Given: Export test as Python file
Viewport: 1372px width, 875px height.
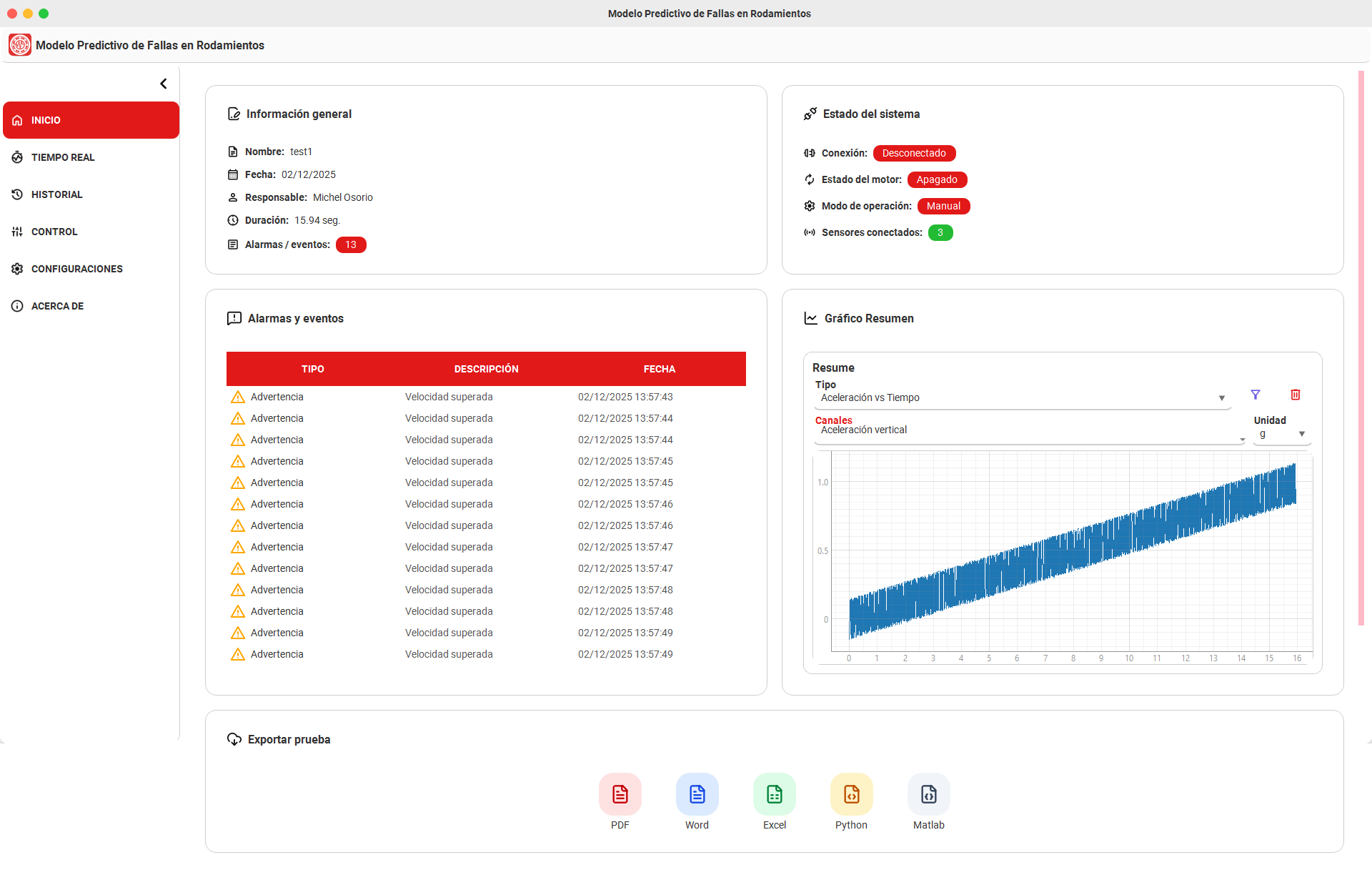Looking at the screenshot, I should coord(851,794).
